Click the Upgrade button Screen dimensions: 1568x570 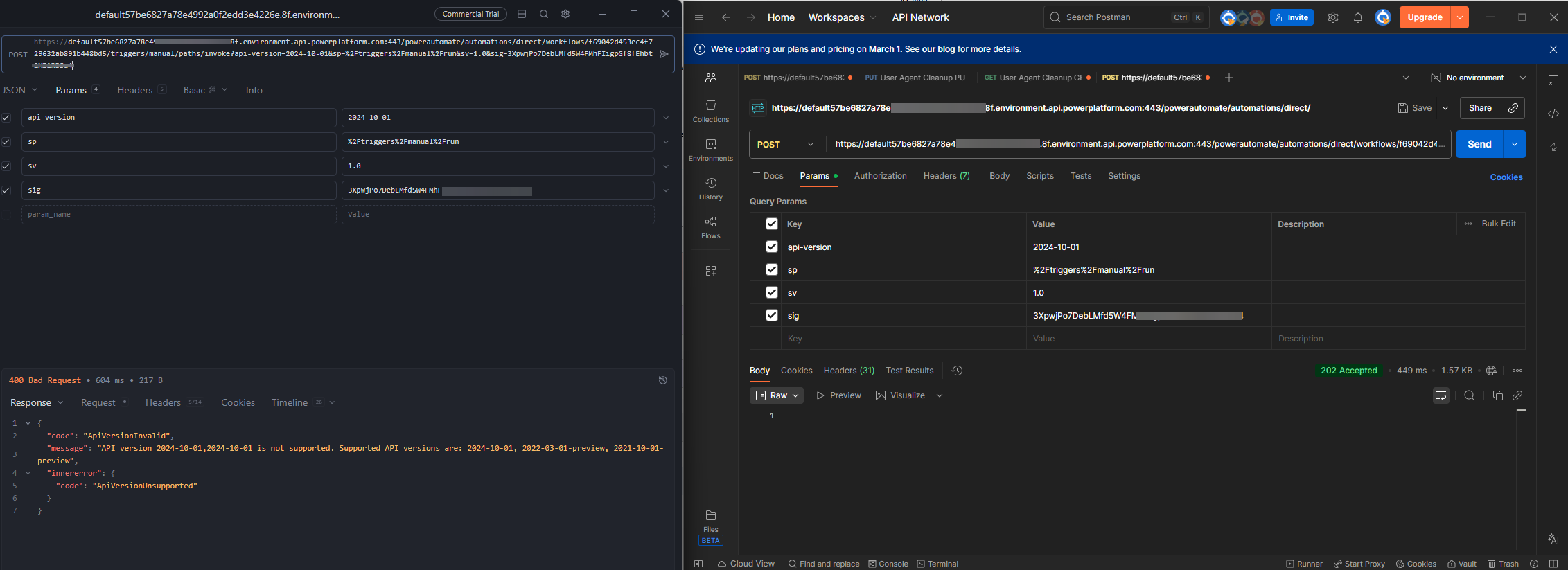point(1424,17)
